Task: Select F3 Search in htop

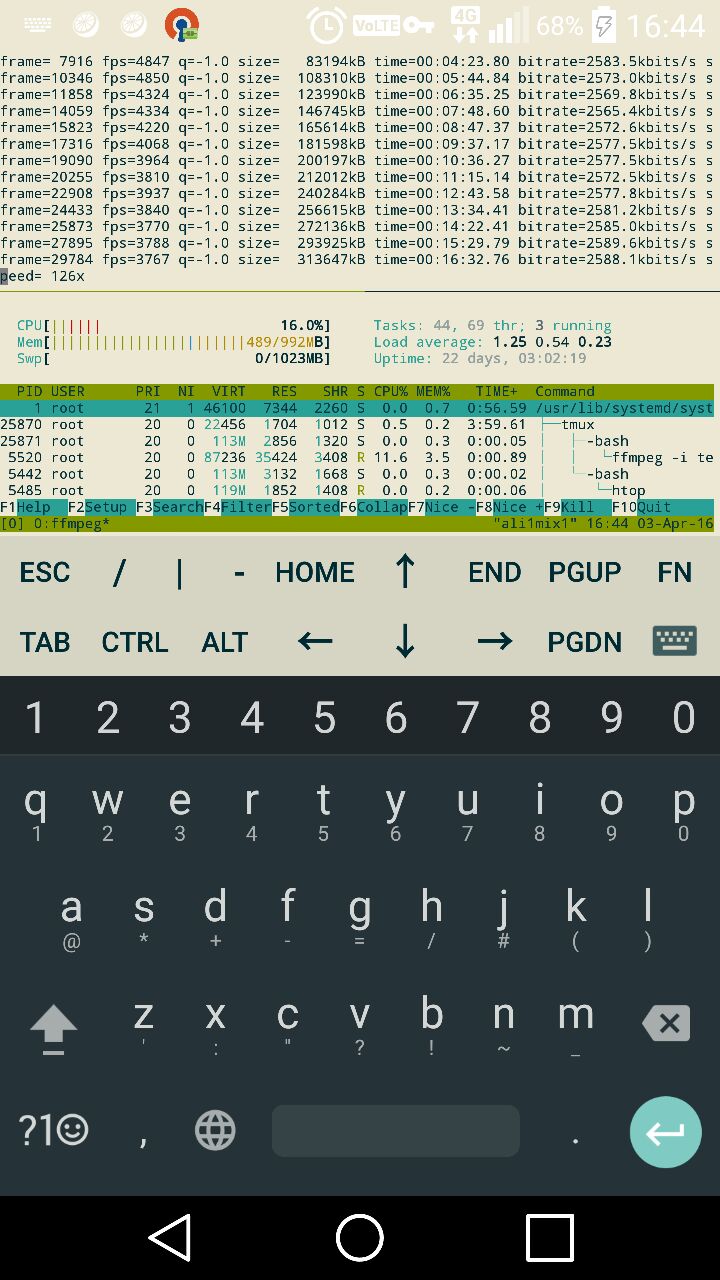Action: (x=170, y=507)
